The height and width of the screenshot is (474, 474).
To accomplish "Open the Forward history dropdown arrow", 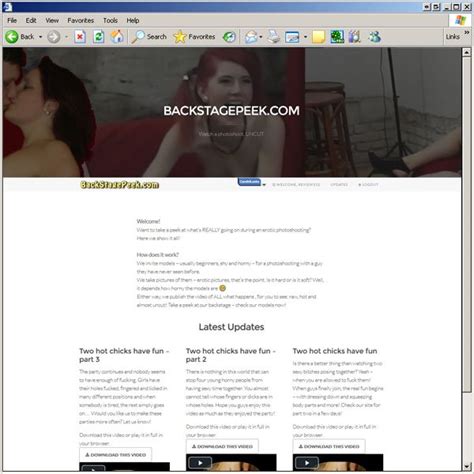I will click(66, 37).
